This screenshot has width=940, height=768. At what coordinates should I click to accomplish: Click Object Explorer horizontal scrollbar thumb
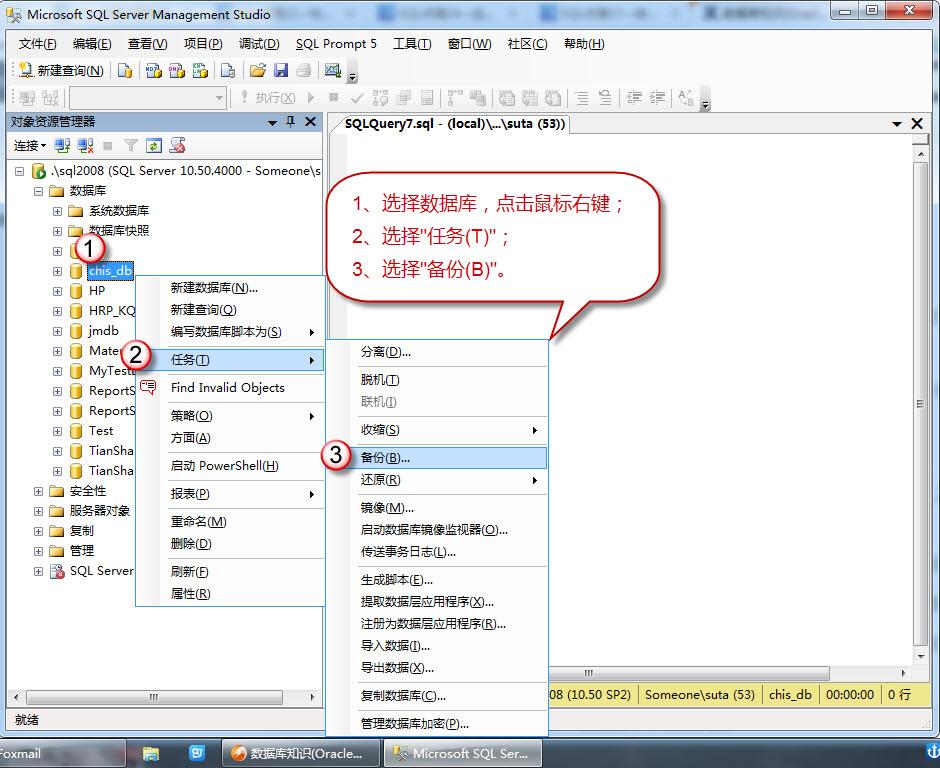[x=155, y=697]
